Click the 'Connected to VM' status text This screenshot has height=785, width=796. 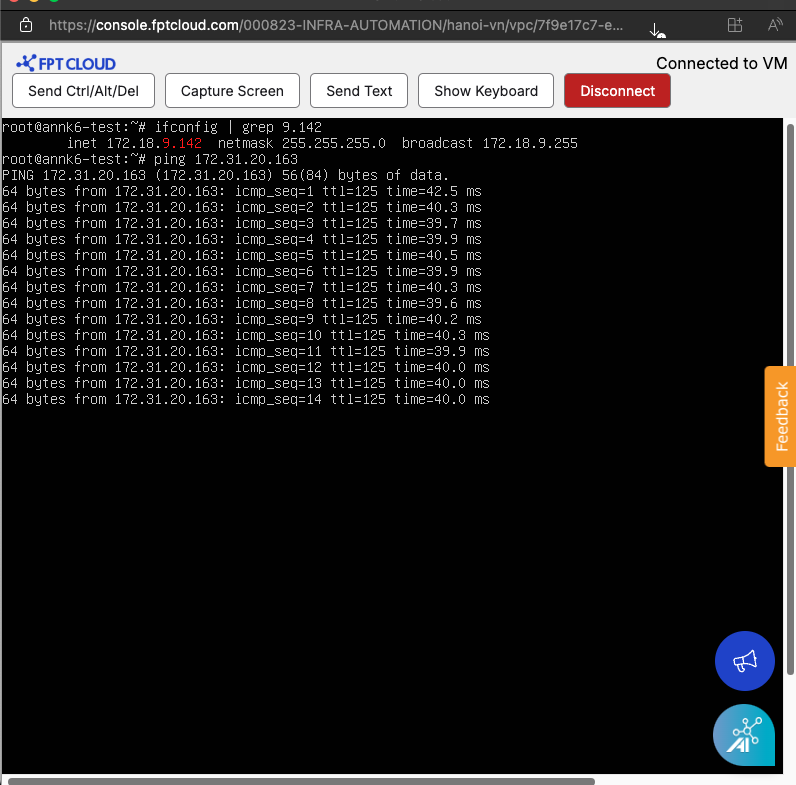tap(721, 63)
